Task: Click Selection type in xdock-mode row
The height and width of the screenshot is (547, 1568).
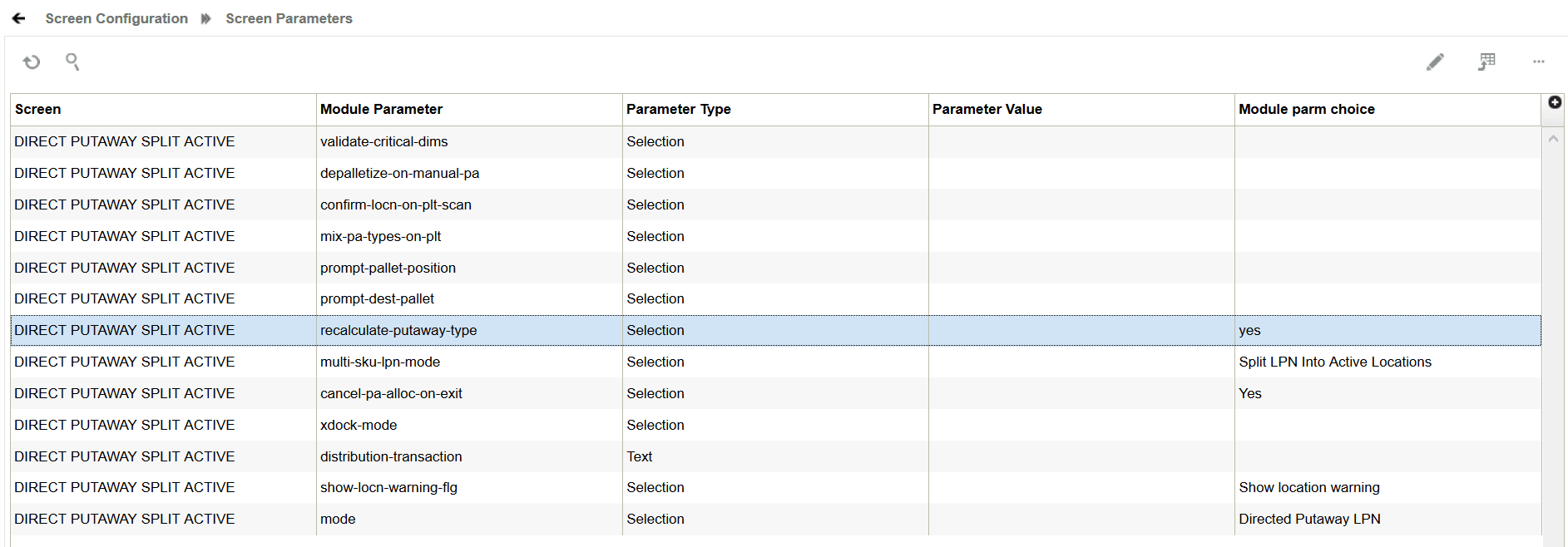Action: click(775, 425)
